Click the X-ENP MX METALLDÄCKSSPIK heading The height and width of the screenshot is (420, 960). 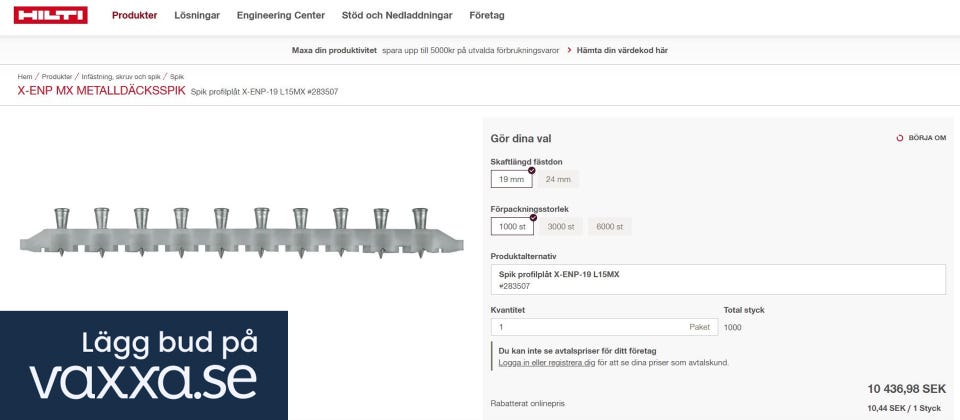click(102, 91)
